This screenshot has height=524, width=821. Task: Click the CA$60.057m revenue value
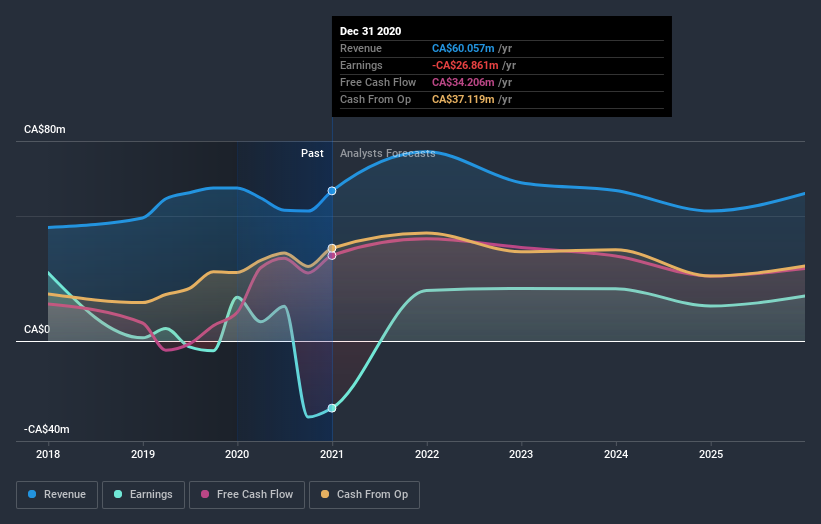(463, 48)
